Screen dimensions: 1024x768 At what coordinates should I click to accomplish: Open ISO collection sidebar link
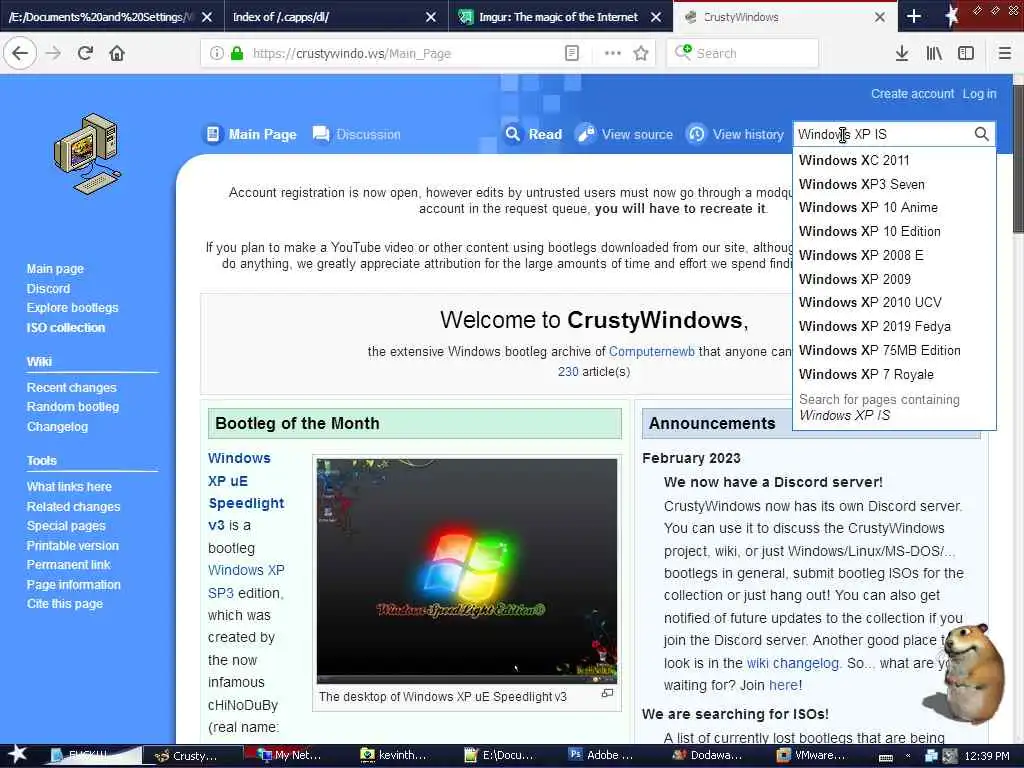click(65, 328)
